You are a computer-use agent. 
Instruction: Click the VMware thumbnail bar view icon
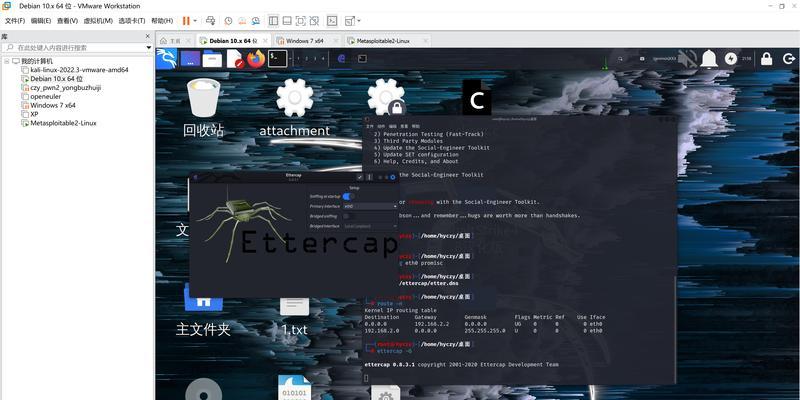(x=287, y=21)
